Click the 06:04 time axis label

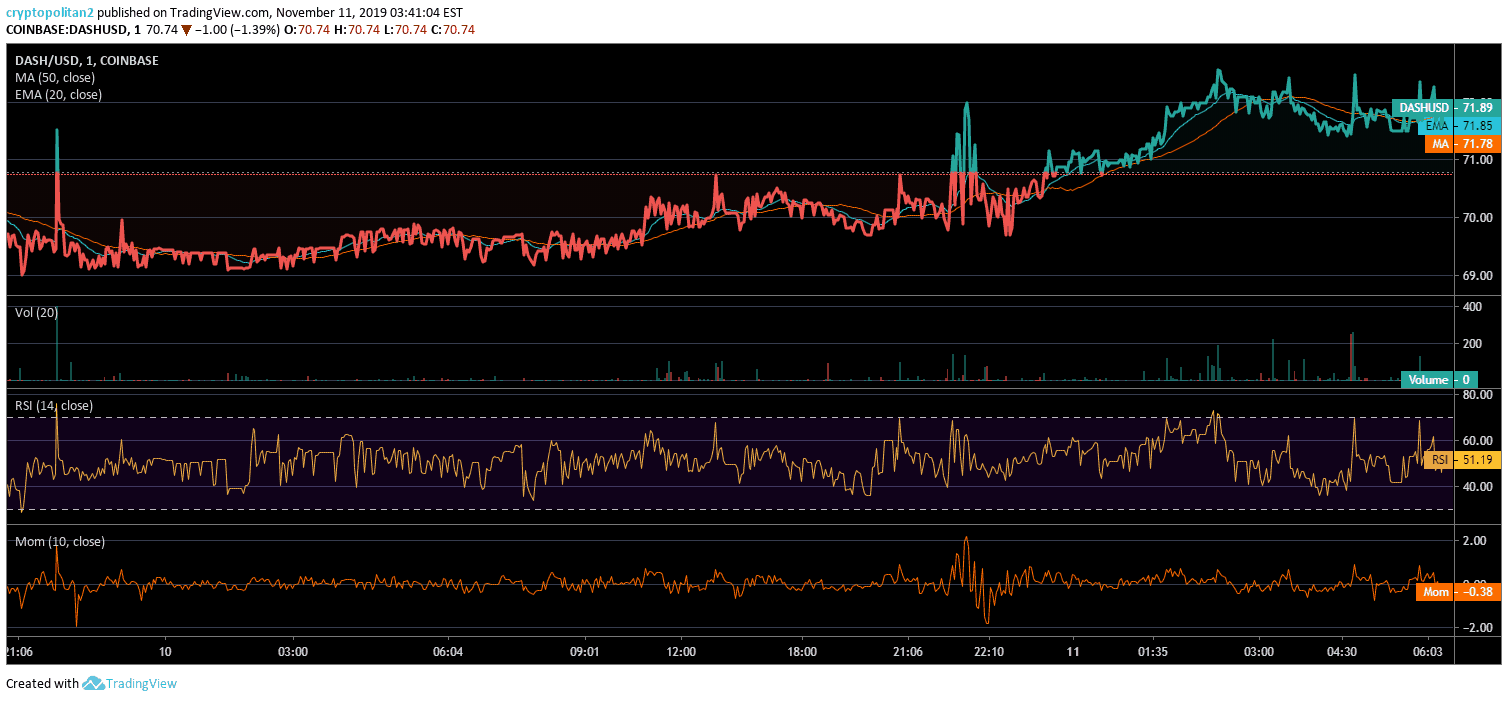click(x=448, y=652)
